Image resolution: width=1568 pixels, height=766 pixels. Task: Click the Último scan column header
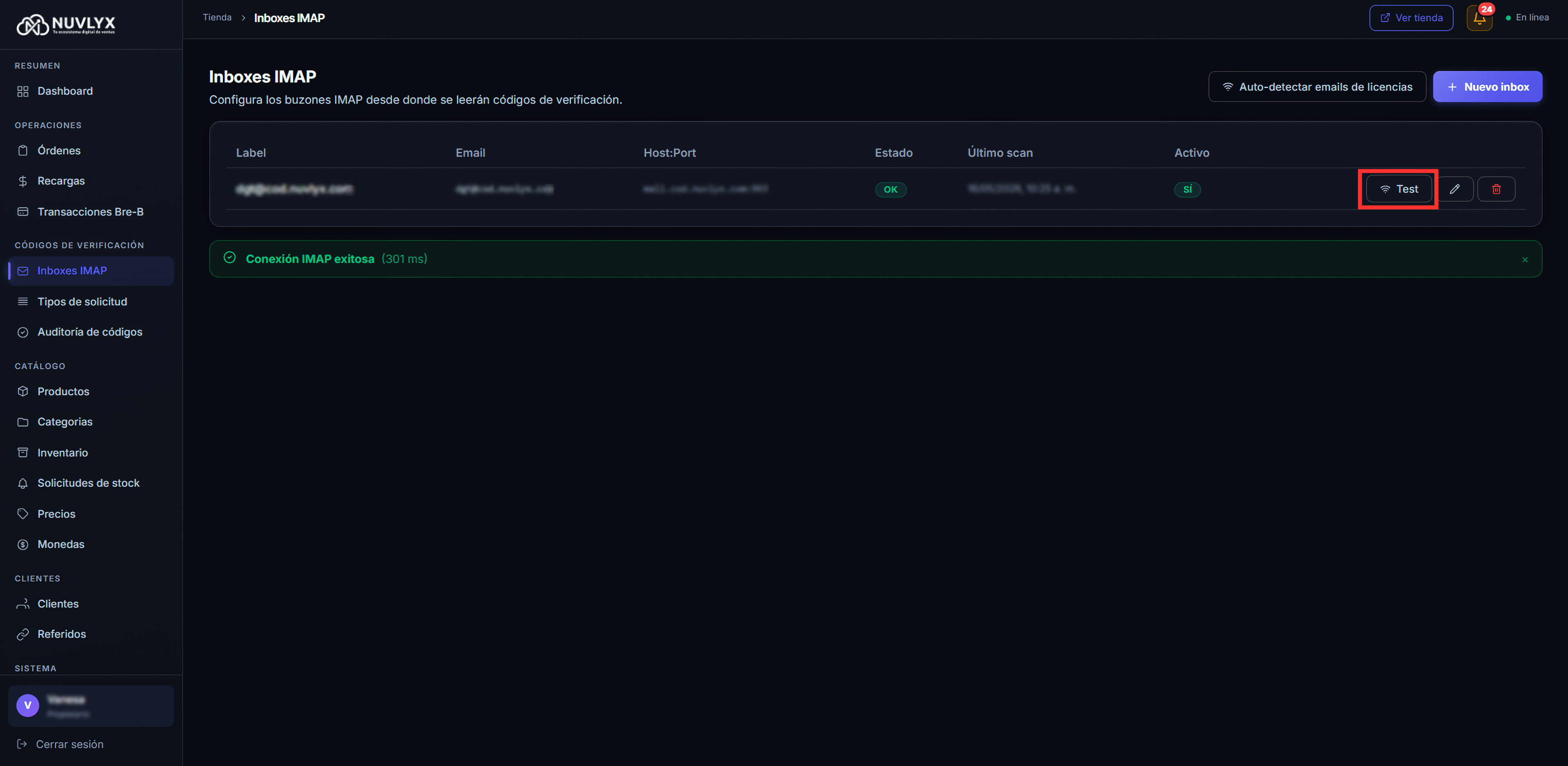click(x=1000, y=153)
